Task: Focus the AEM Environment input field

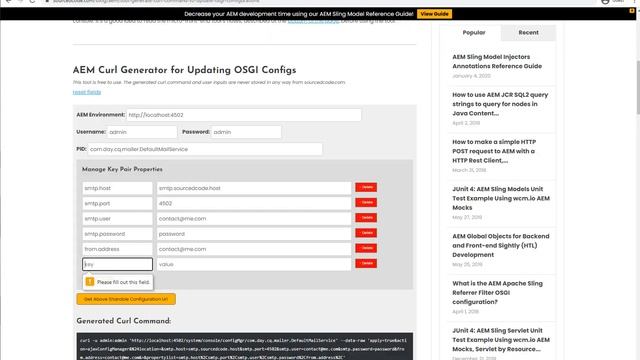Action: [244, 115]
